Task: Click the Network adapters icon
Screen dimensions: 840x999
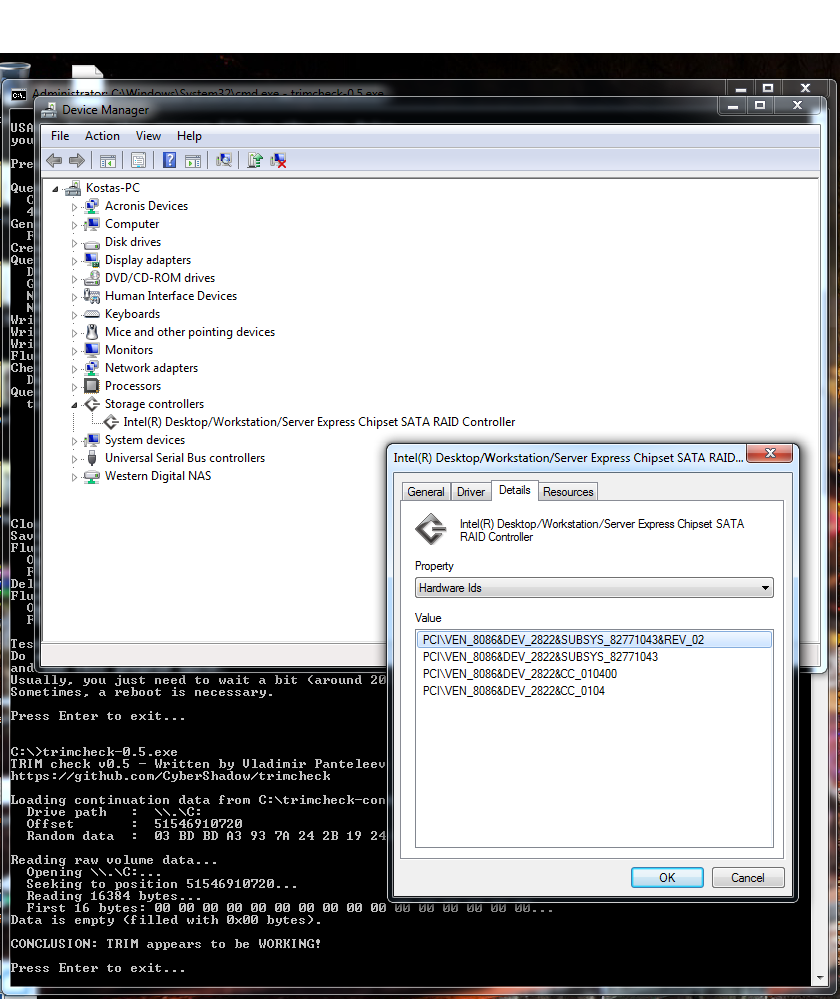Action: point(92,368)
